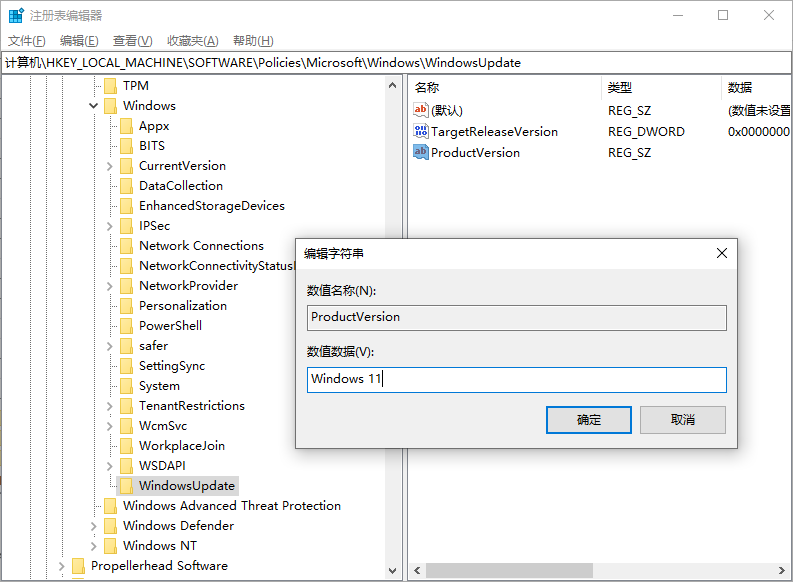This screenshot has height=582, width=793.
Task: Click the WSDAPI folder icon
Action: pyautogui.click(x=126, y=466)
